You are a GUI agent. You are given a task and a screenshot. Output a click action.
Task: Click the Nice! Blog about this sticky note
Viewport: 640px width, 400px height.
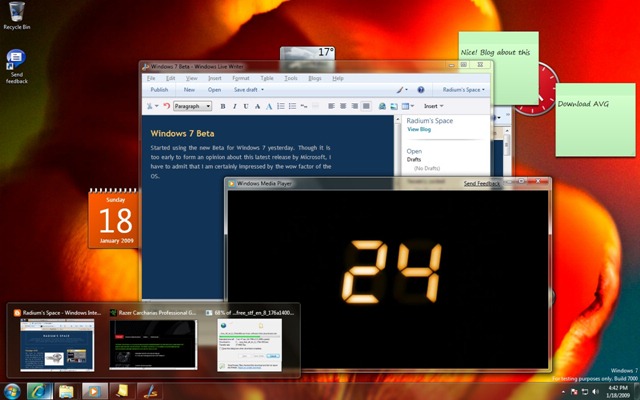coord(498,68)
